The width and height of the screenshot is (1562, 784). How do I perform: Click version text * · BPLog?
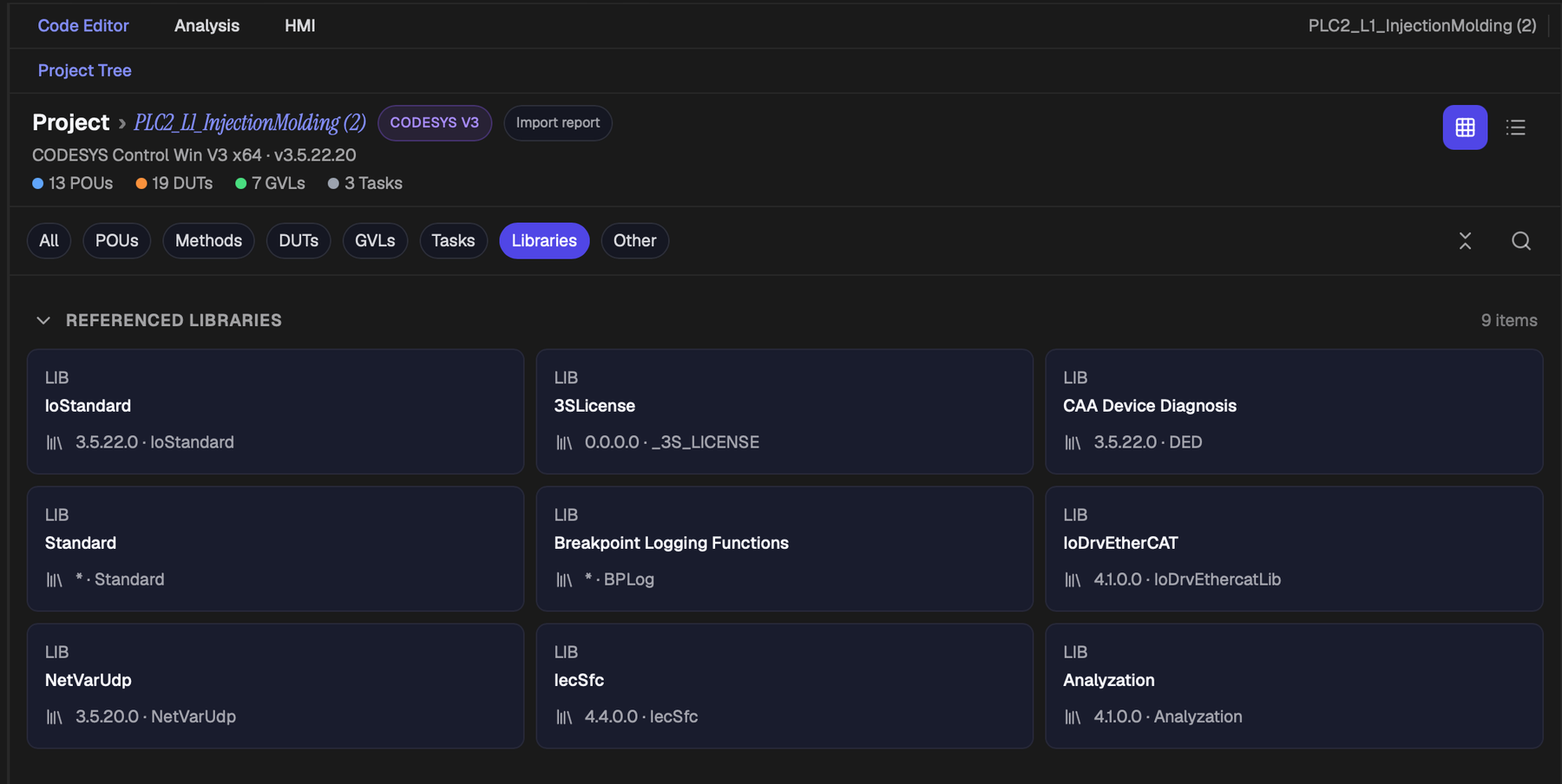620,579
